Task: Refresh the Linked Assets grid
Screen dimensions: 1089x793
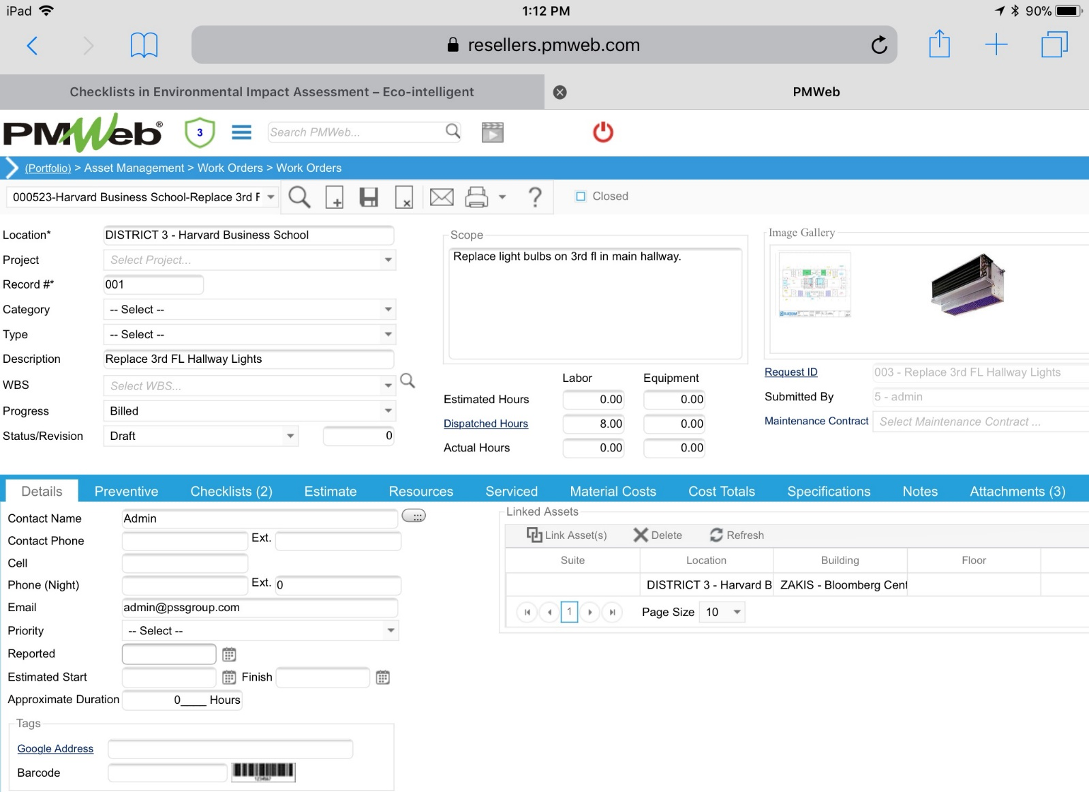Action: 737,535
